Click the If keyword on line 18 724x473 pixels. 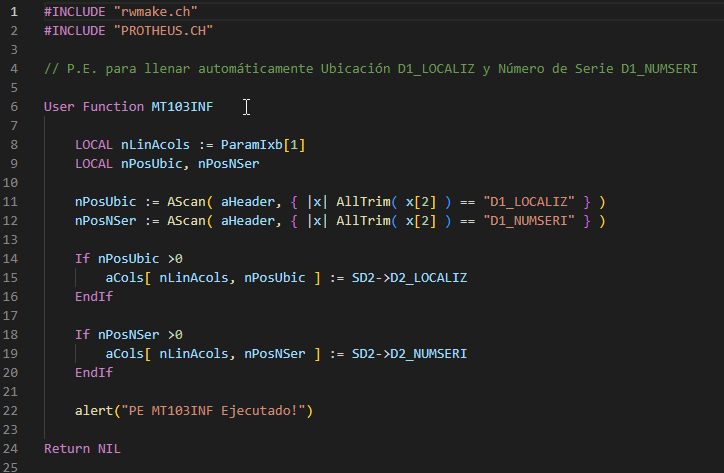(82, 334)
